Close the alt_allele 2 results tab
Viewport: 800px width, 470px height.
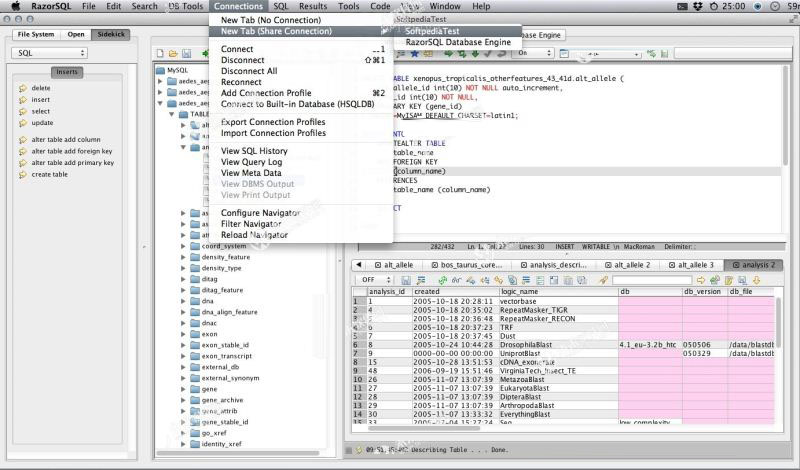click(x=608, y=265)
